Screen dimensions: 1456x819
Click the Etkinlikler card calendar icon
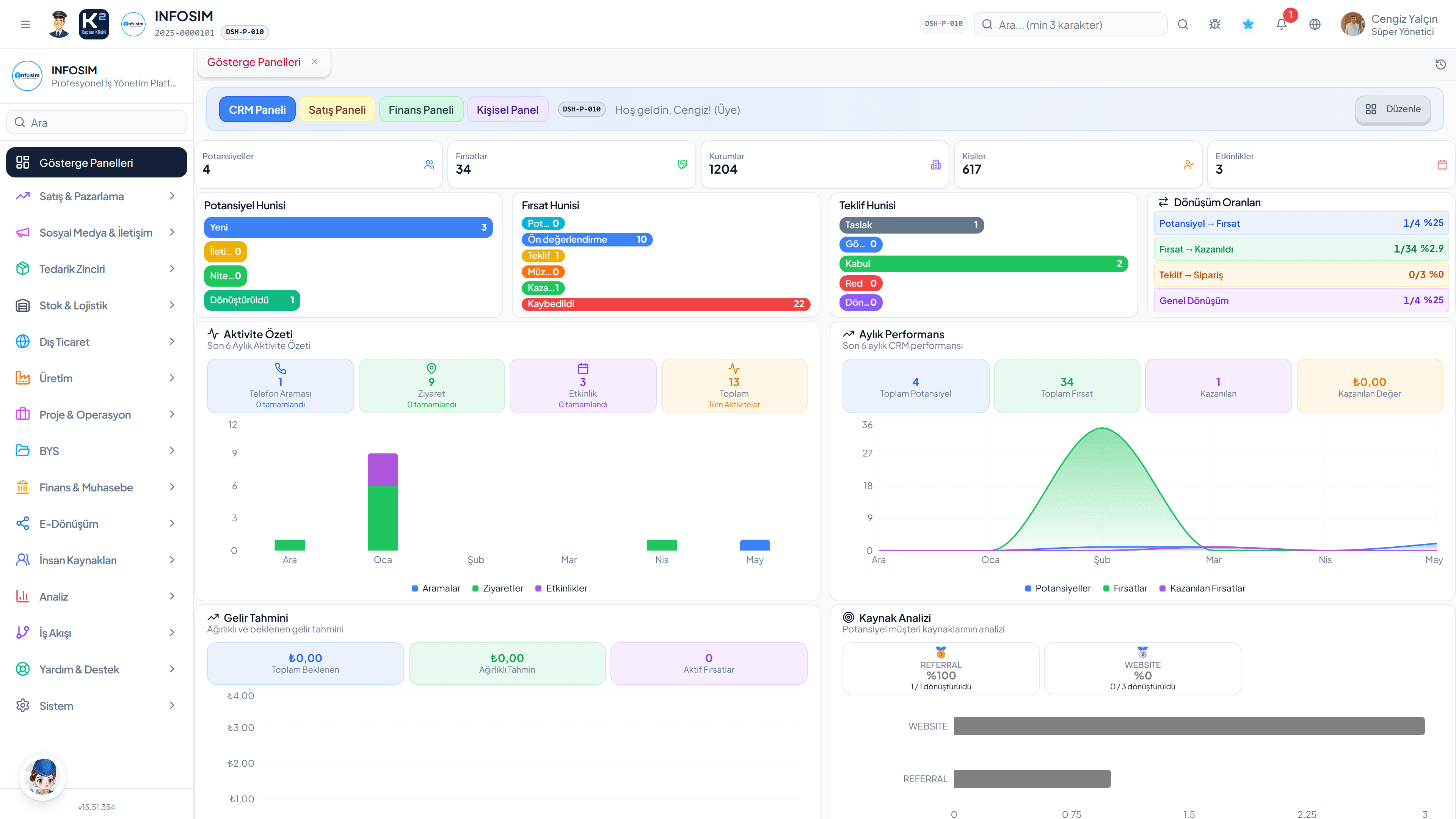[x=1442, y=165]
